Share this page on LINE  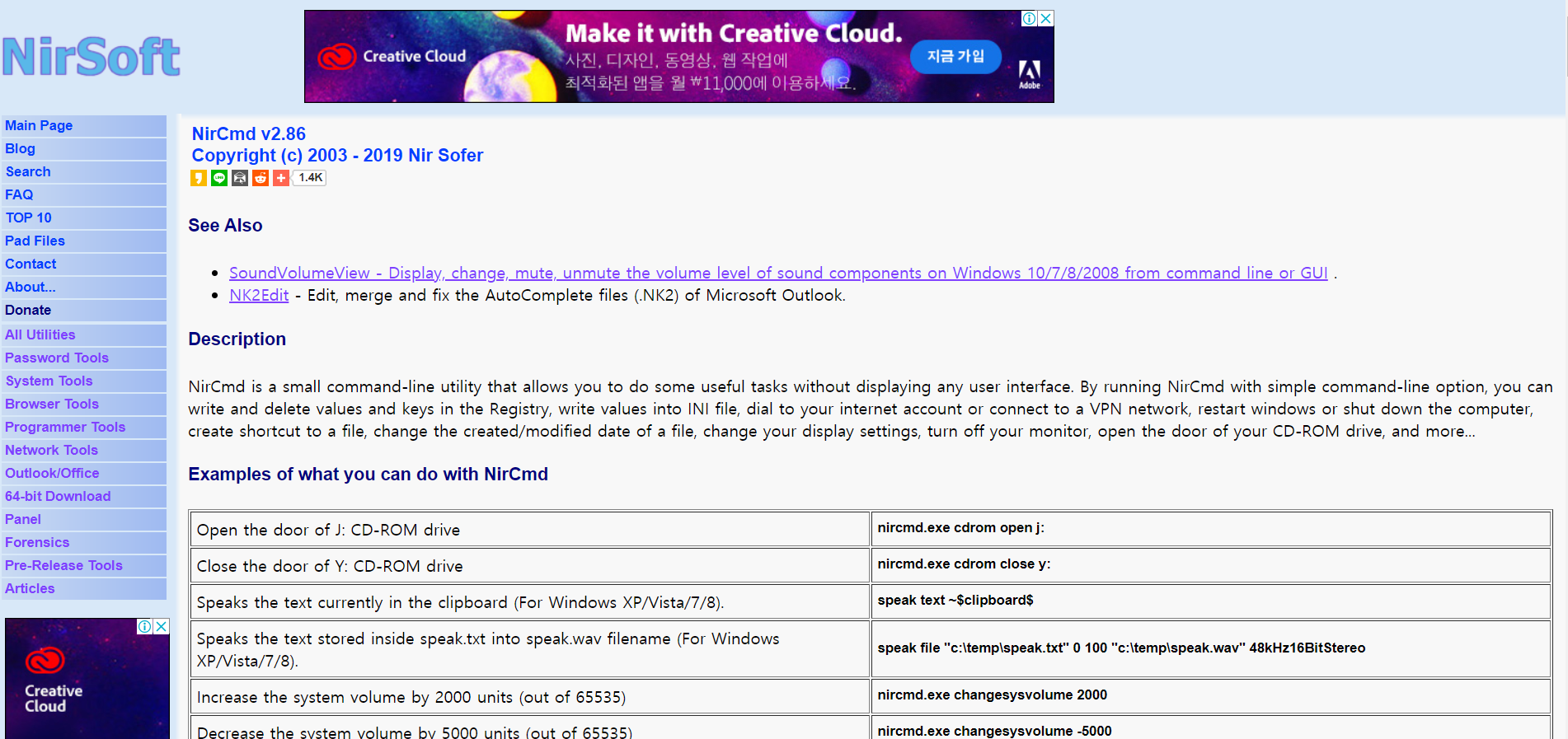coord(219,178)
